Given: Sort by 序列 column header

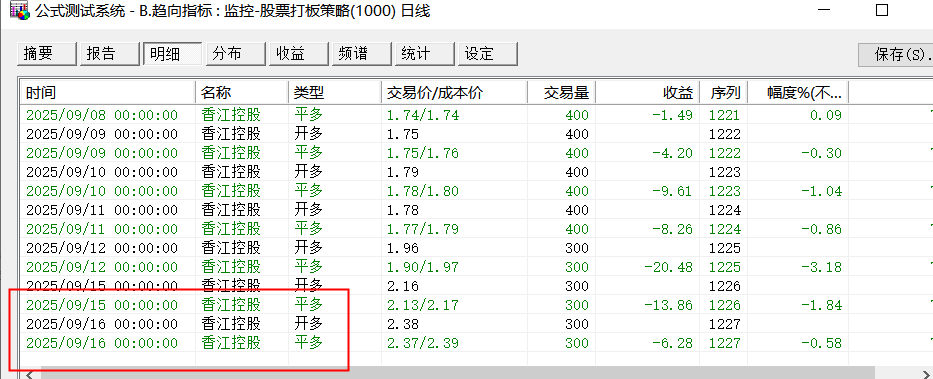Looking at the screenshot, I should pyautogui.click(x=724, y=92).
